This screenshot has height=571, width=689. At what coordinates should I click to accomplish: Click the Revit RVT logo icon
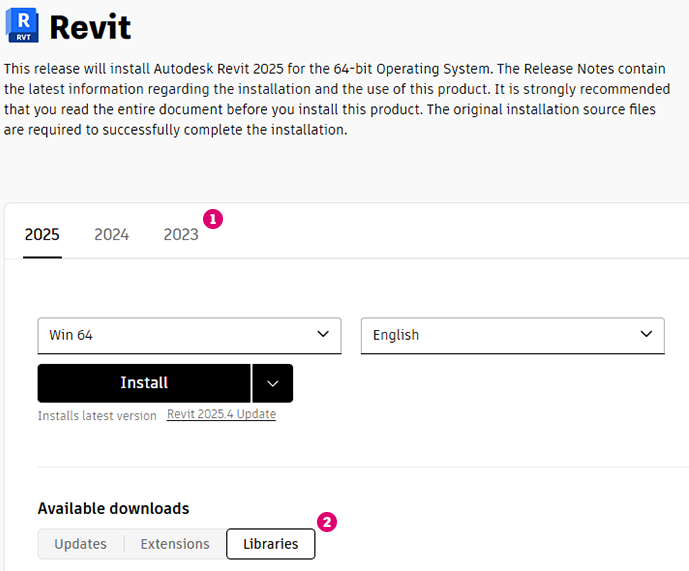(x=22, y=26)
